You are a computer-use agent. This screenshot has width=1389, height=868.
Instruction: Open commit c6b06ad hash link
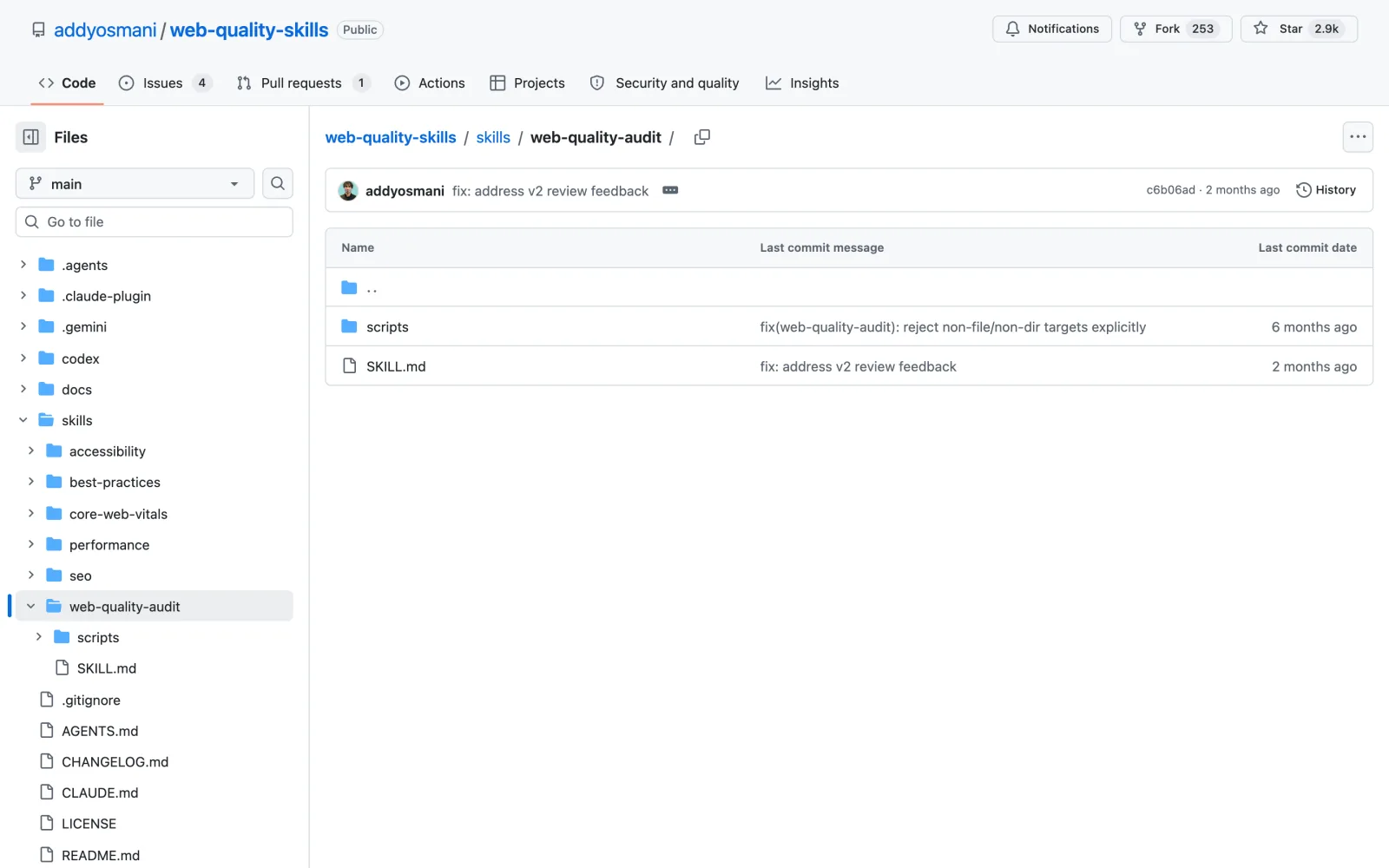[x=1170, y=190]
